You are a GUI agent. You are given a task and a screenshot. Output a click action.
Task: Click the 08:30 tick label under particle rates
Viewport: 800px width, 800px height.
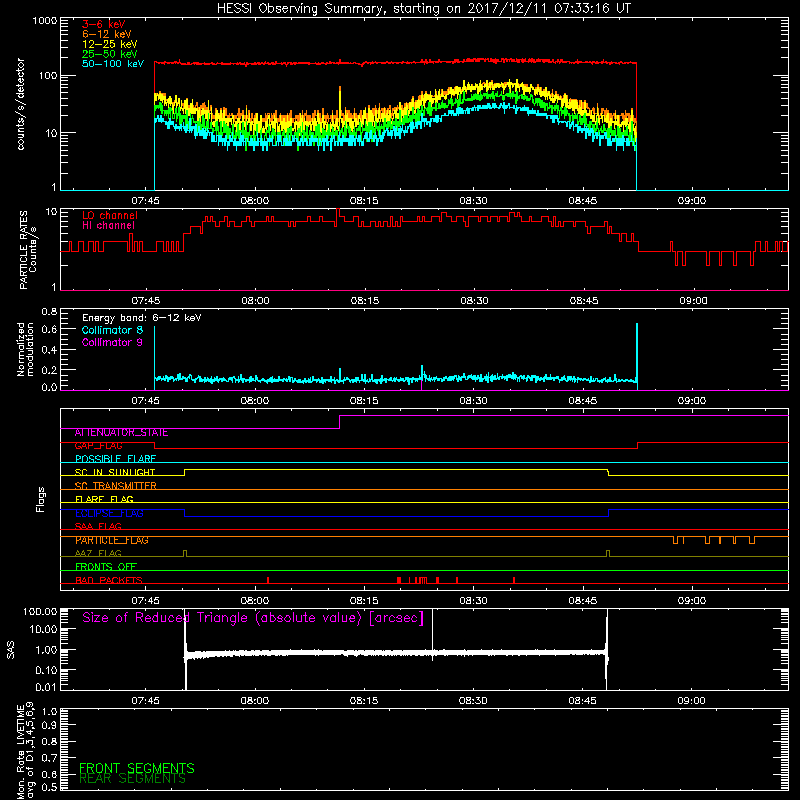474,301
